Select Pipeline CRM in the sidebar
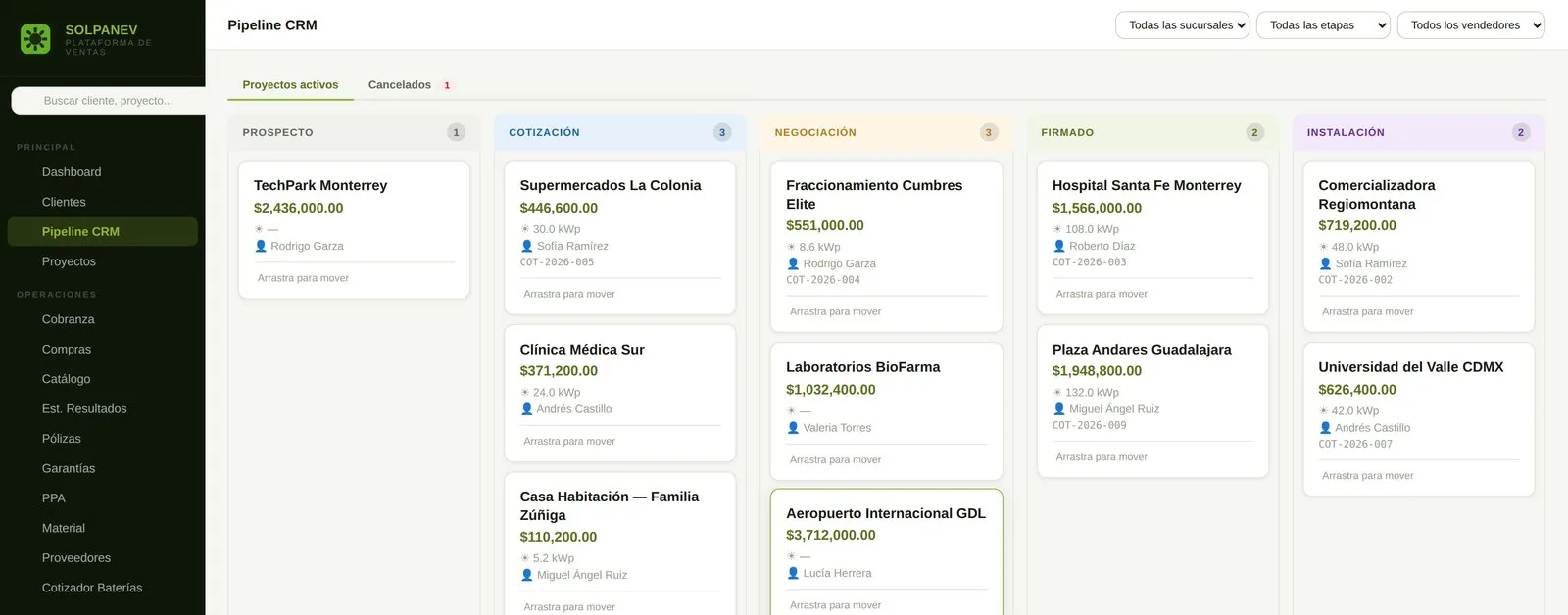Viewport: 1568px width, 615px height. pos(102,232)
